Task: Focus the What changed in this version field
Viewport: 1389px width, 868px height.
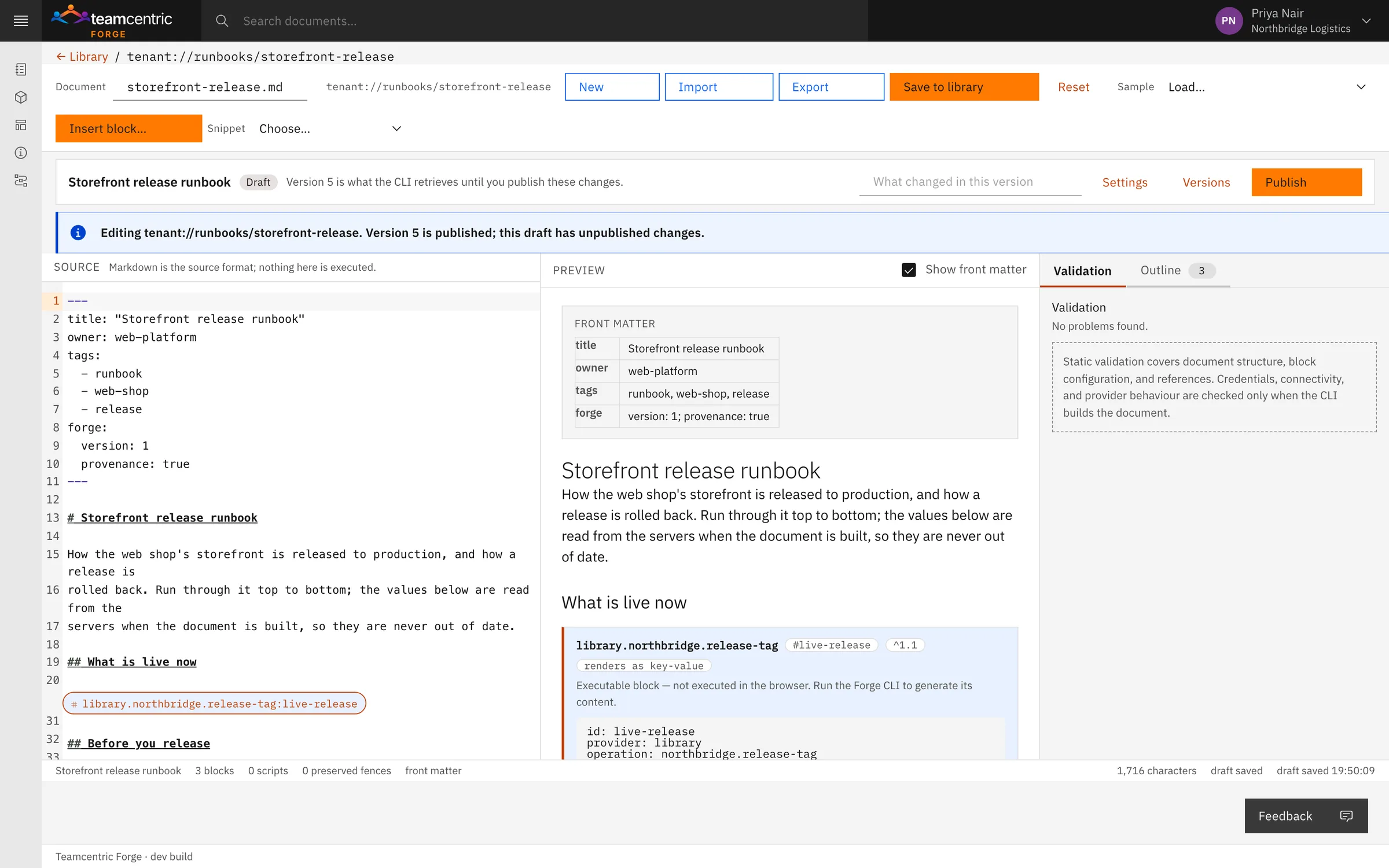Action: click(970, 182)
